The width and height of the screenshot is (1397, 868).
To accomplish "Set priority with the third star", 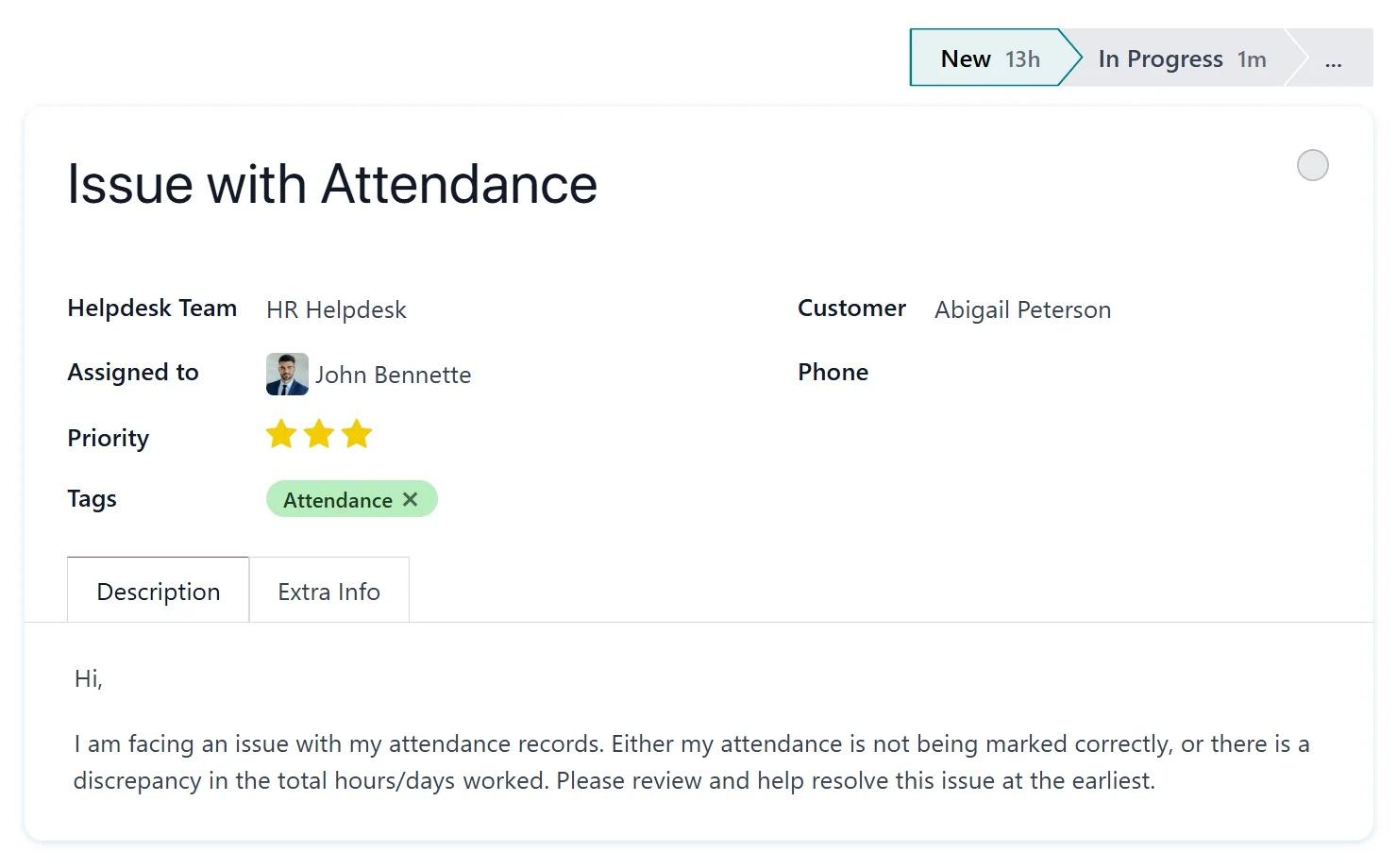I will pos(357,435).
